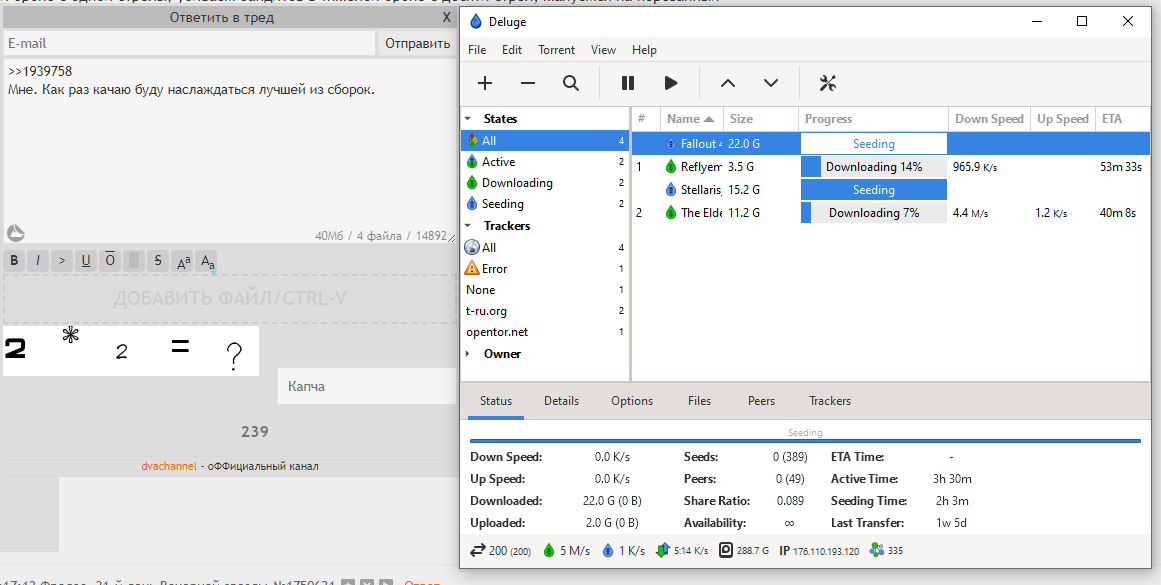The image size is (1161, 585).
Task: Switch to the Files tab
Action: point(699,401)
